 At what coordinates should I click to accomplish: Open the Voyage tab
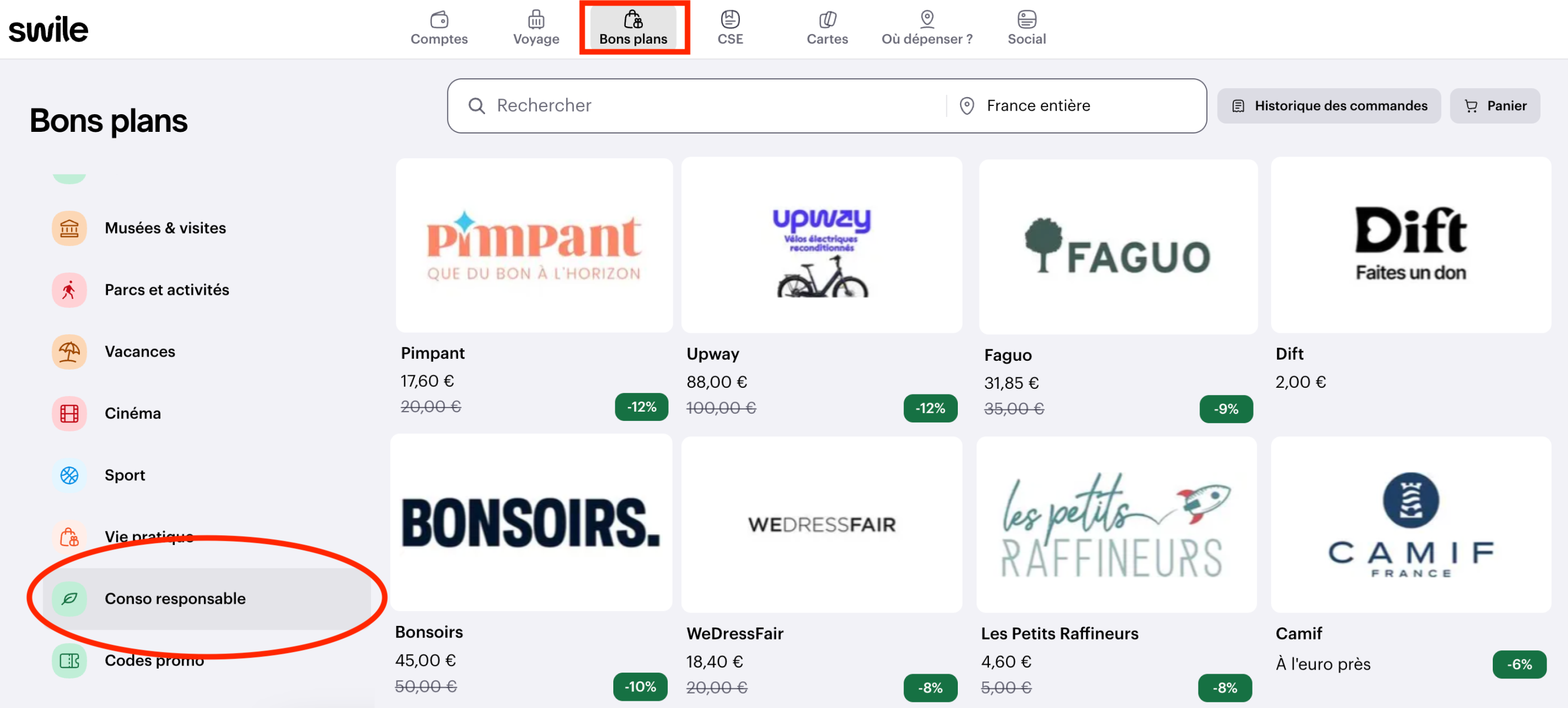pos(535,28)
